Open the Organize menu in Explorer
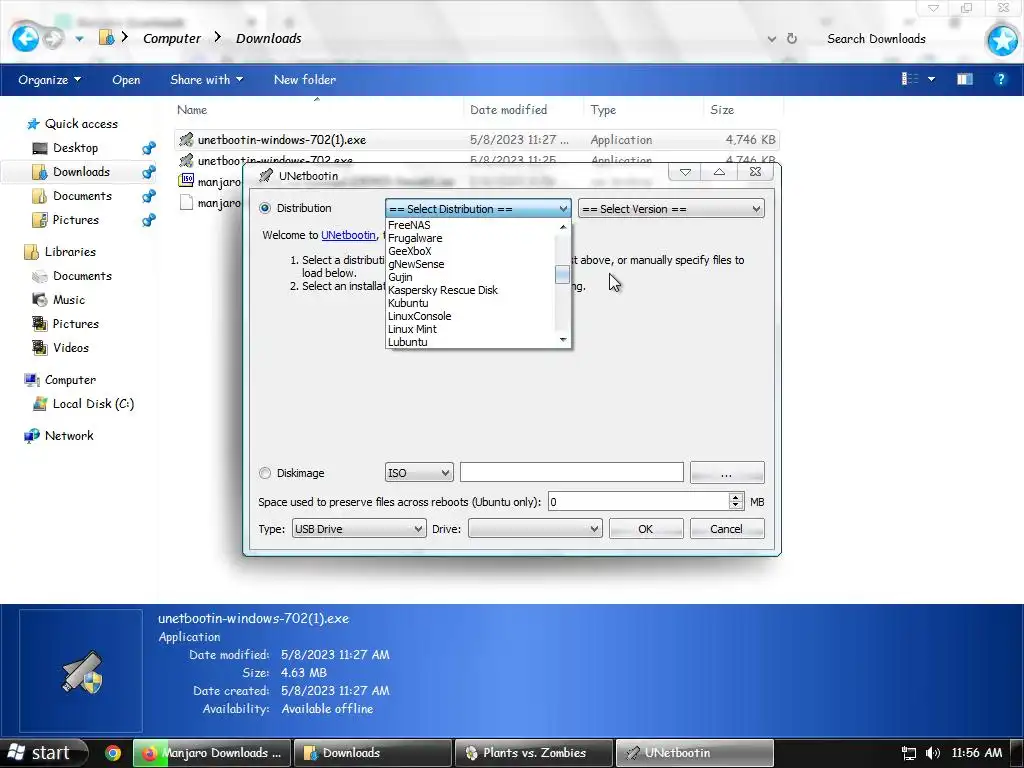 pyautogui.click(x=50, y=80)
